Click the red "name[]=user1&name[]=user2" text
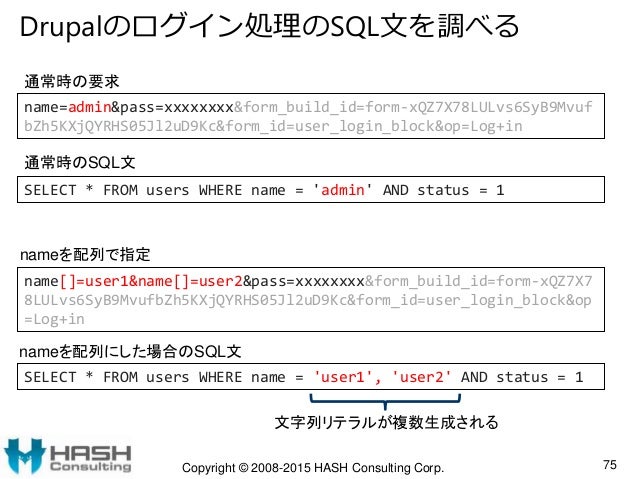This screenshot has height=479, width=638. [151, 281]
